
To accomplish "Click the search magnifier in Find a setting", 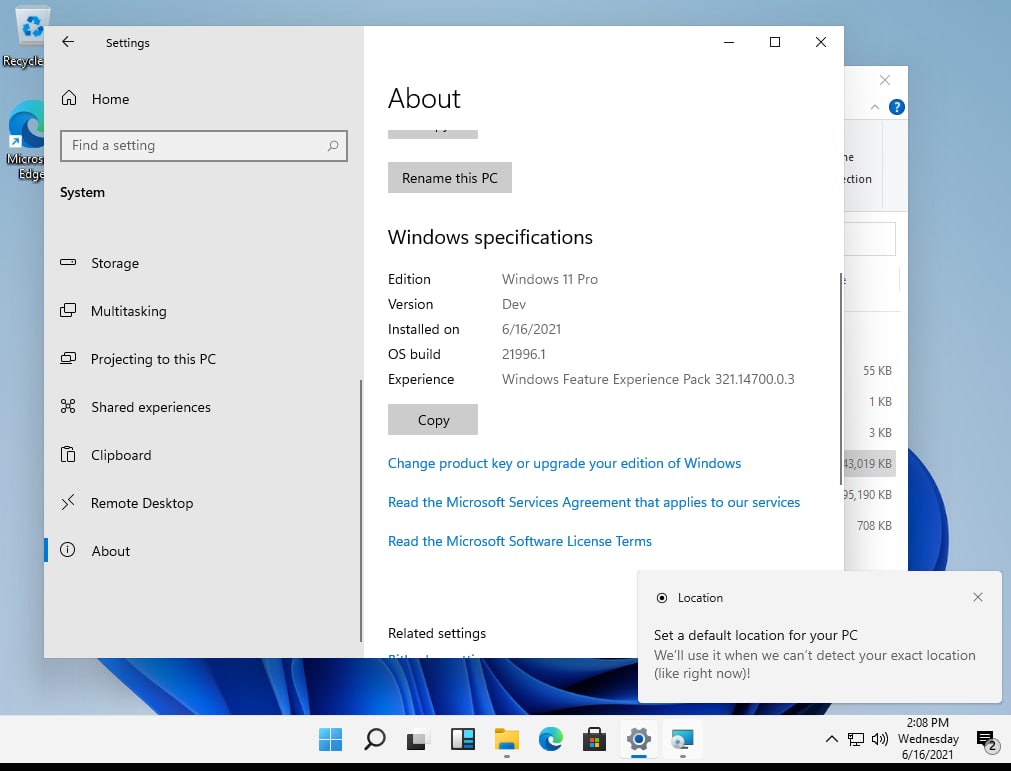I will pos(333,146).
